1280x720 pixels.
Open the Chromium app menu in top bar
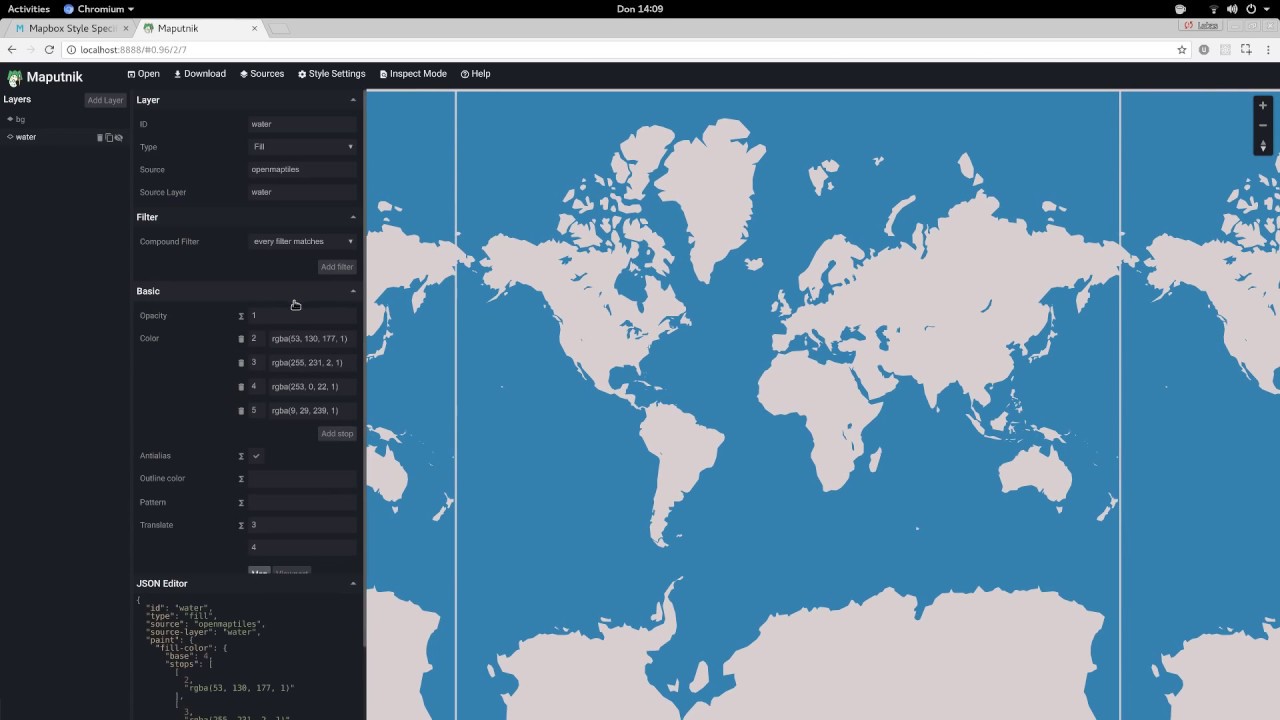click(99, 9)
